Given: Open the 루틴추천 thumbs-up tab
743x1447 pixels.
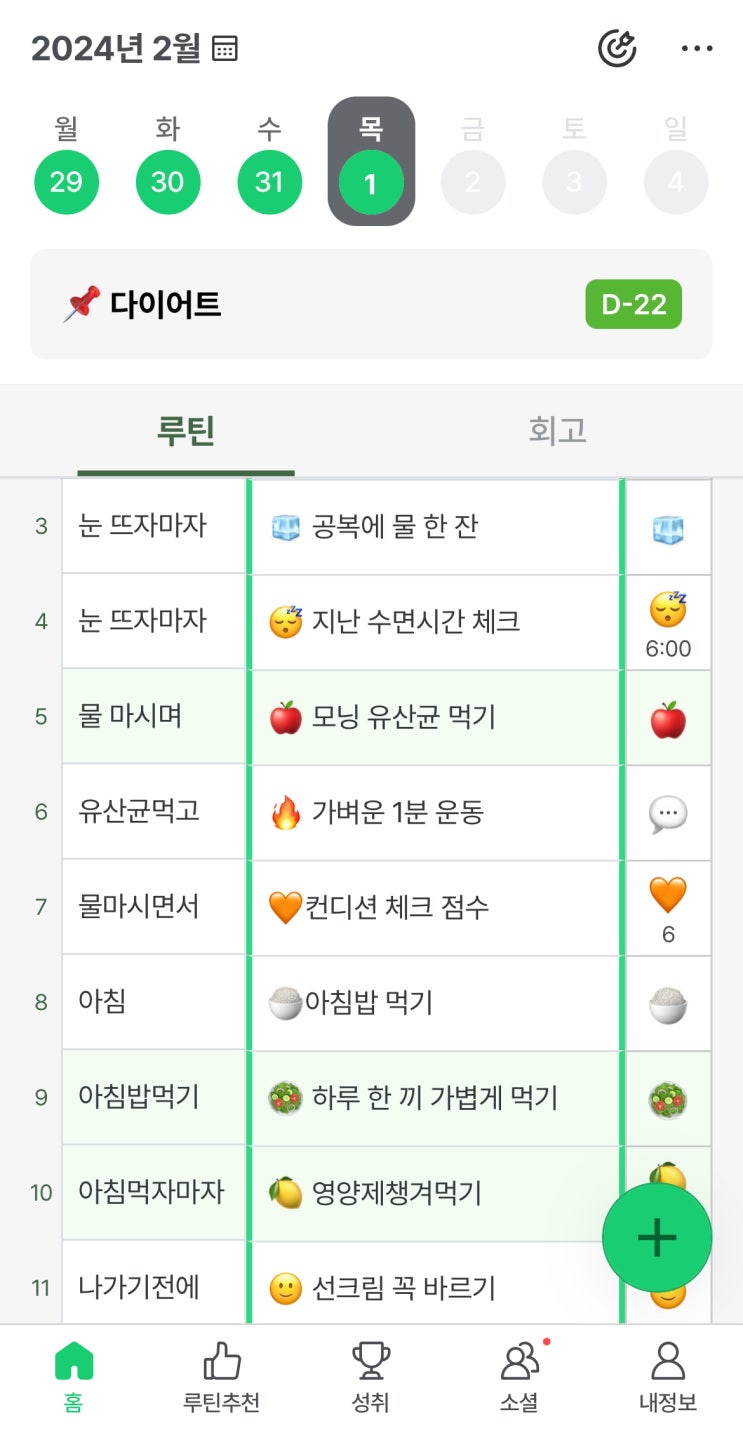Looking at the screenshot, I should pyautogui.click(x=222, y=1377).
